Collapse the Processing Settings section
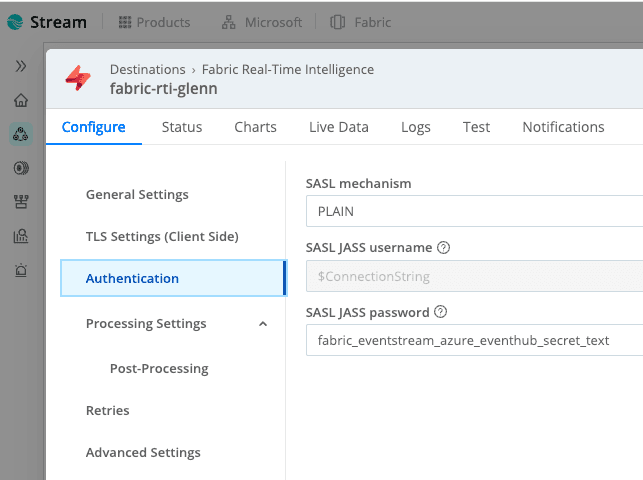Viewport: 643px width, 480px height. [x=263, y=324]
